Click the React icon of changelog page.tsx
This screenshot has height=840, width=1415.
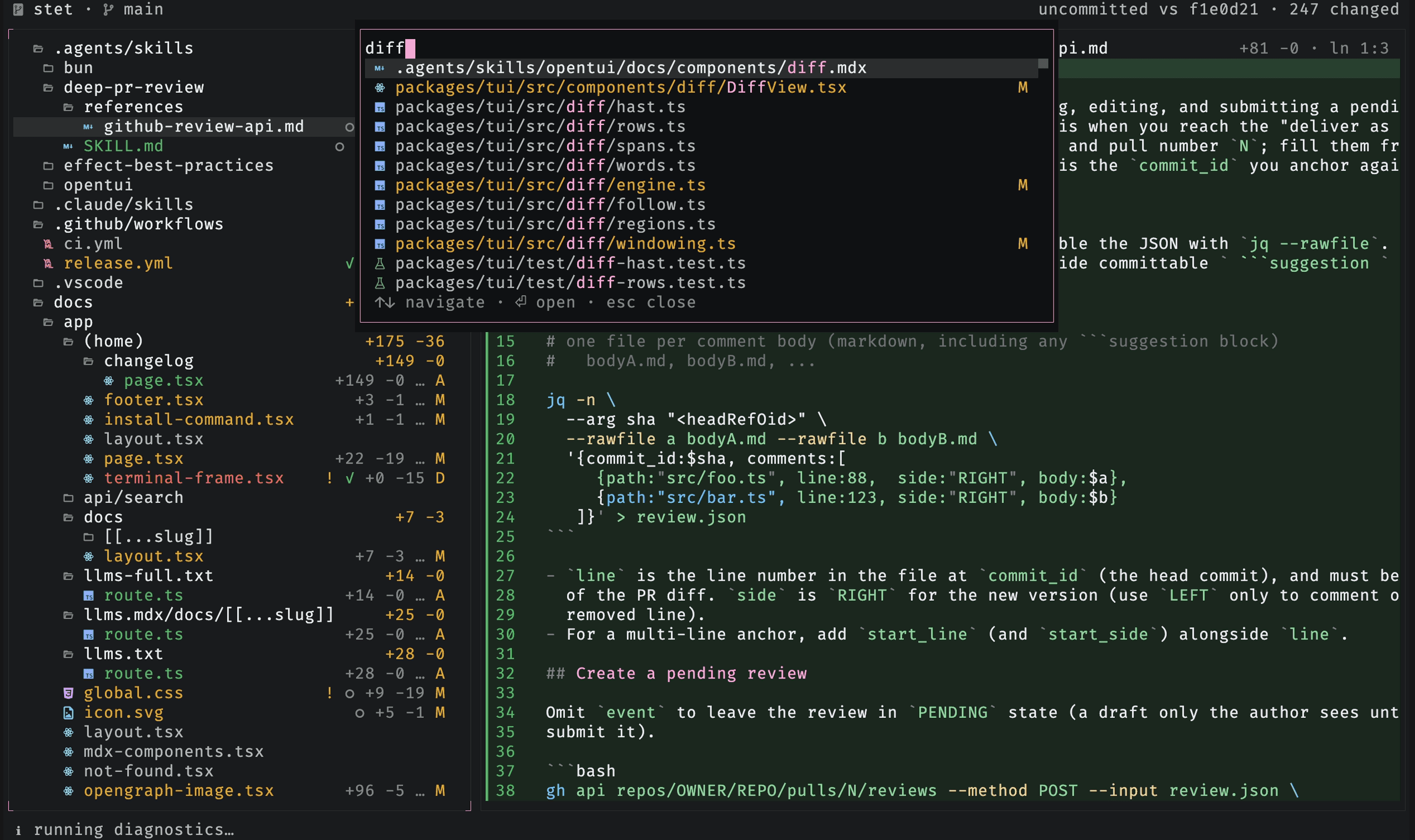(x=108, y=380)
